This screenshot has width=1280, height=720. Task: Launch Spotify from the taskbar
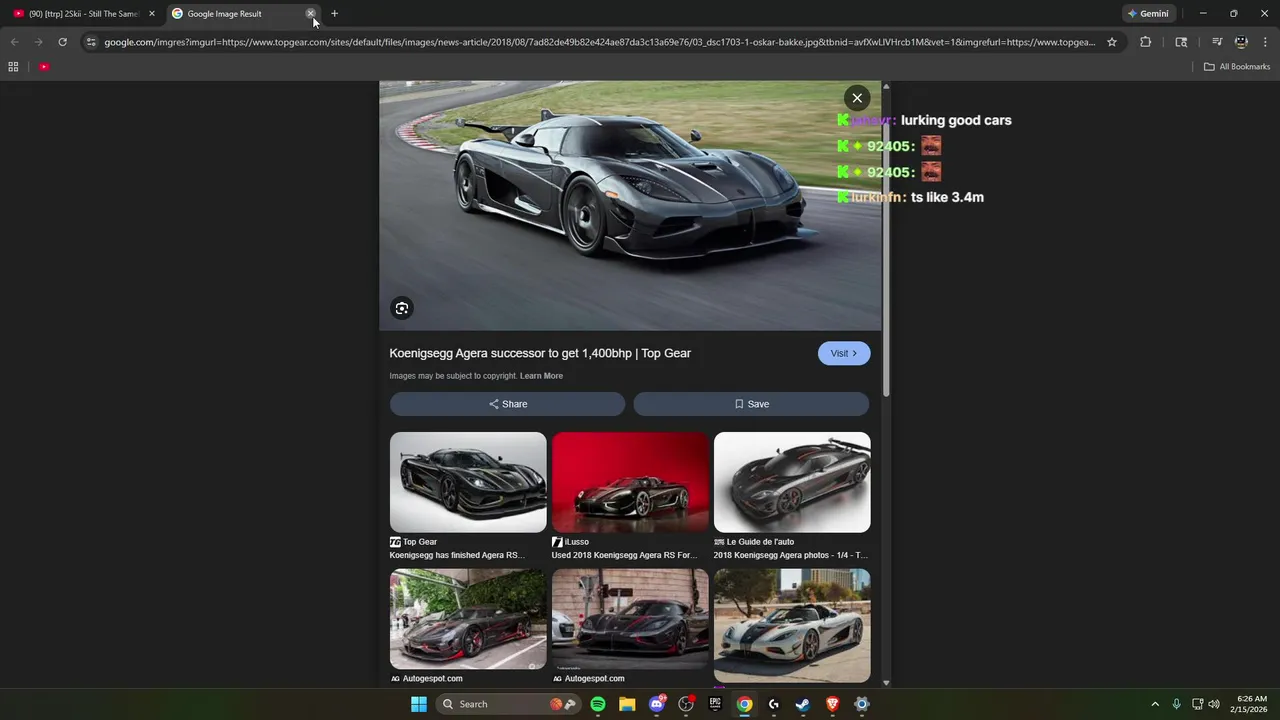598,704
